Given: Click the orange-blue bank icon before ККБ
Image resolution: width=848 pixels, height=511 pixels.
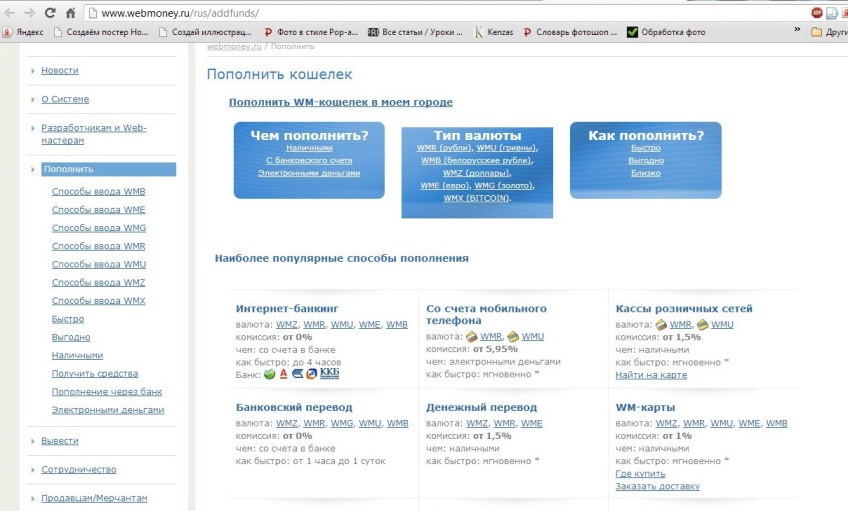Looking at the screenshot, I should click(x=312, y=374).
